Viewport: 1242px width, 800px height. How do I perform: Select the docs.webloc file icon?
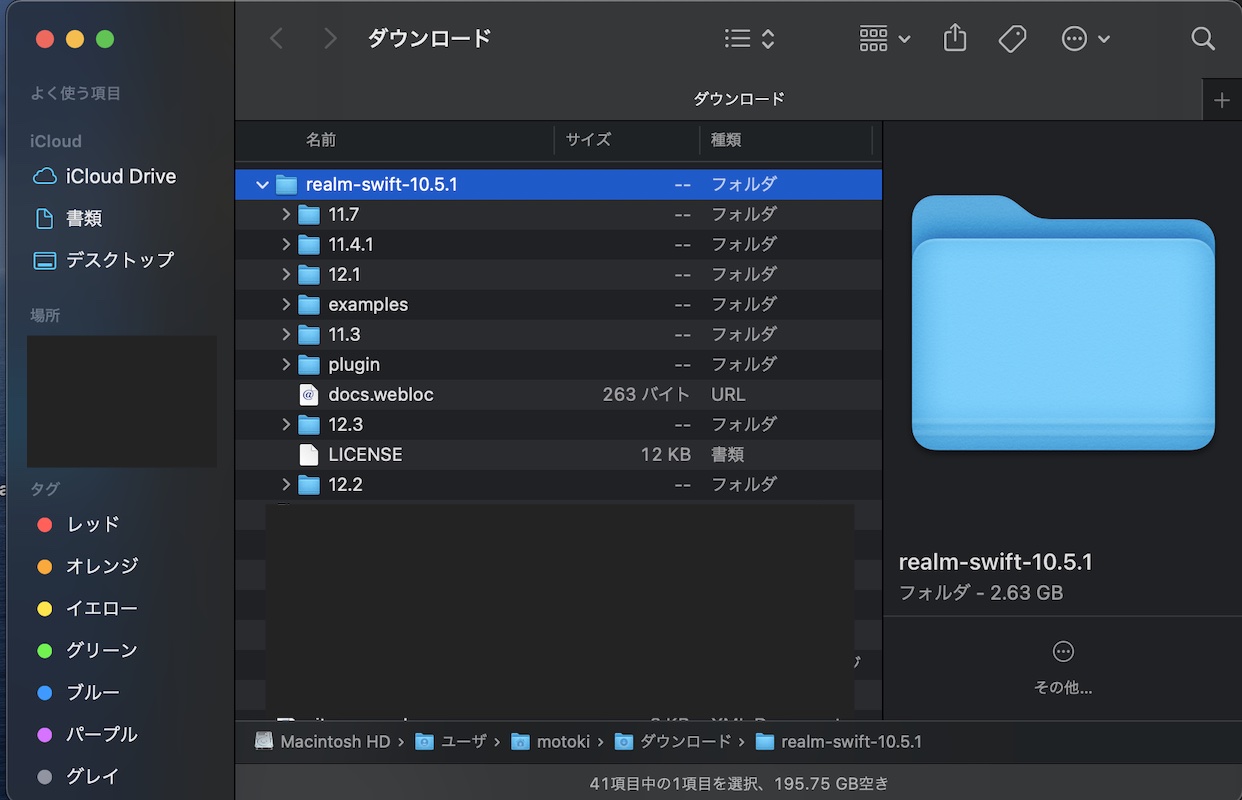[x=309, y=394]
